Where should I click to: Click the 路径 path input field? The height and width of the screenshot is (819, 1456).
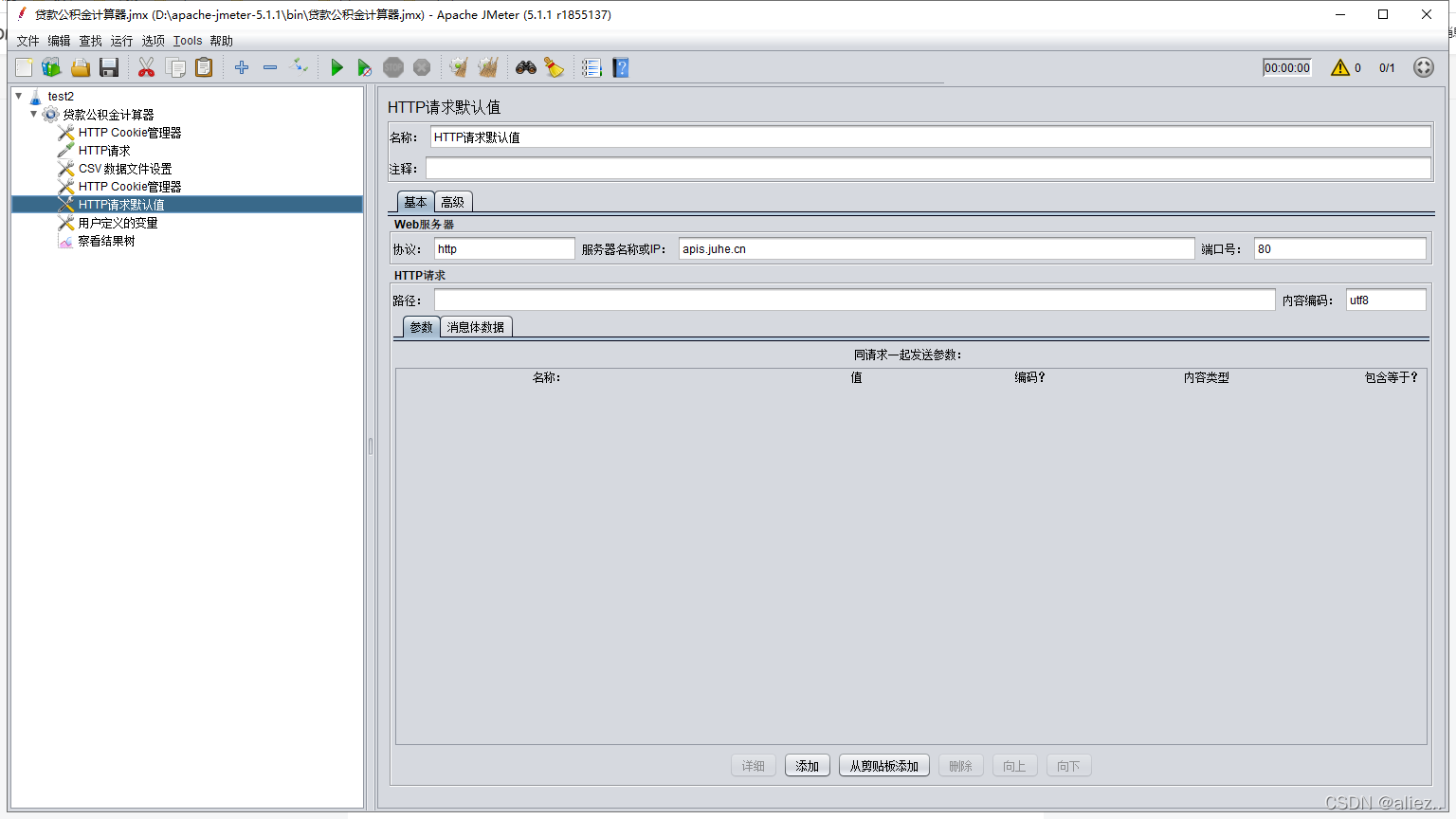(854, 300)
